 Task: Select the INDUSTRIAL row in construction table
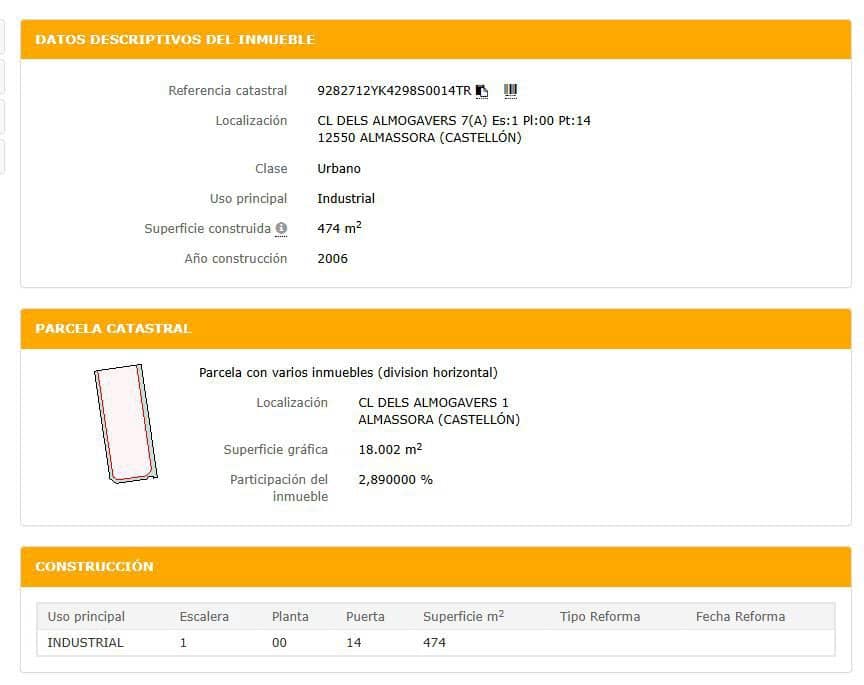86,643
